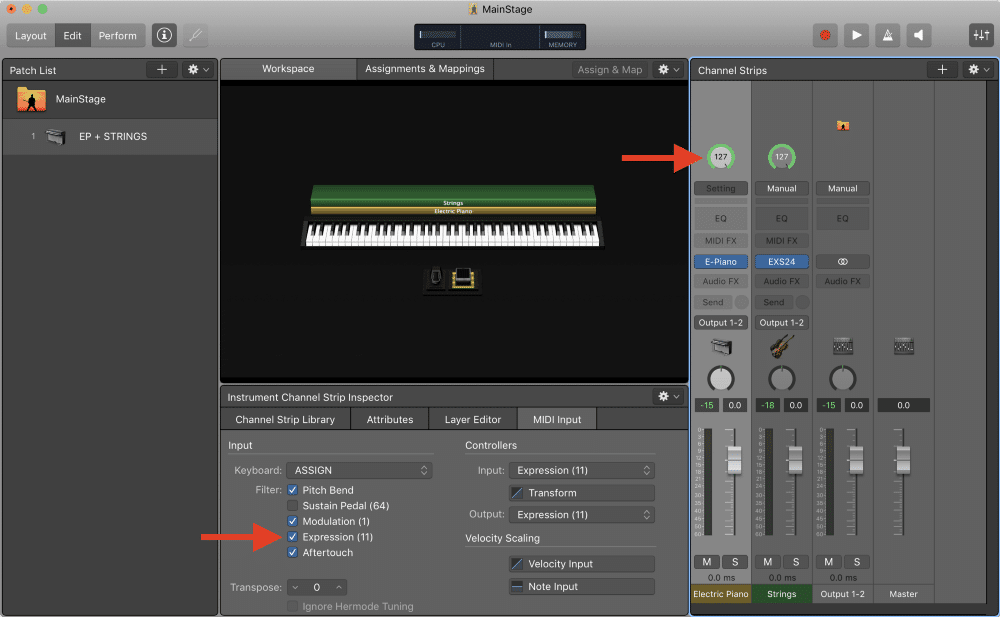Mute the Electric Piano channel strip
Image resolution: width=1000 pixels, height=617 pixels.
click(x=707, y=561)
